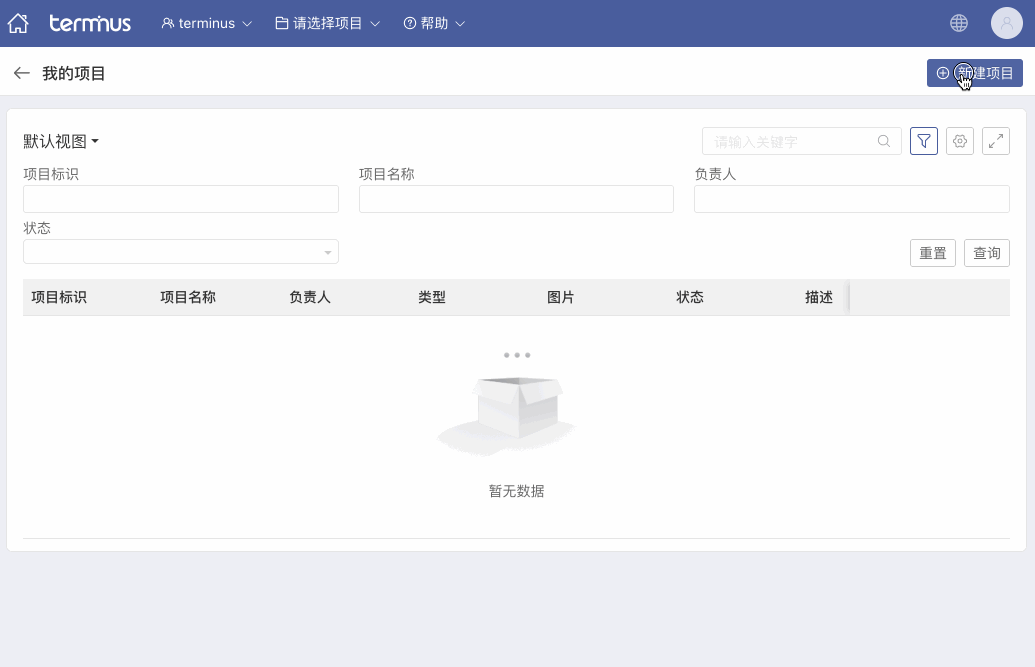This screenshot has height=667, width=1035.
Task: Click the Terminus logo
Action: [90, 23]
